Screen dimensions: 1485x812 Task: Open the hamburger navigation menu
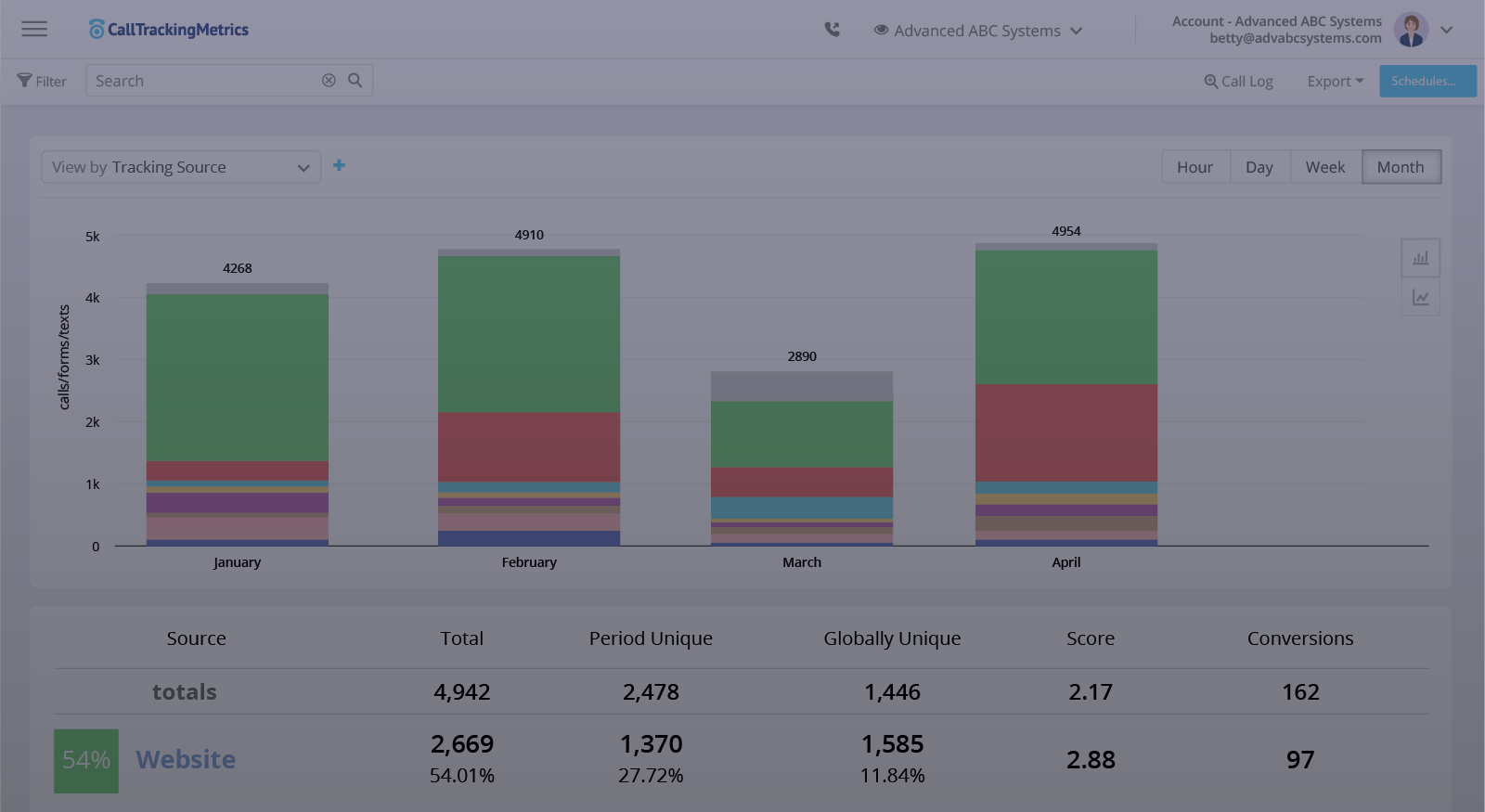[x=34, y=29]
